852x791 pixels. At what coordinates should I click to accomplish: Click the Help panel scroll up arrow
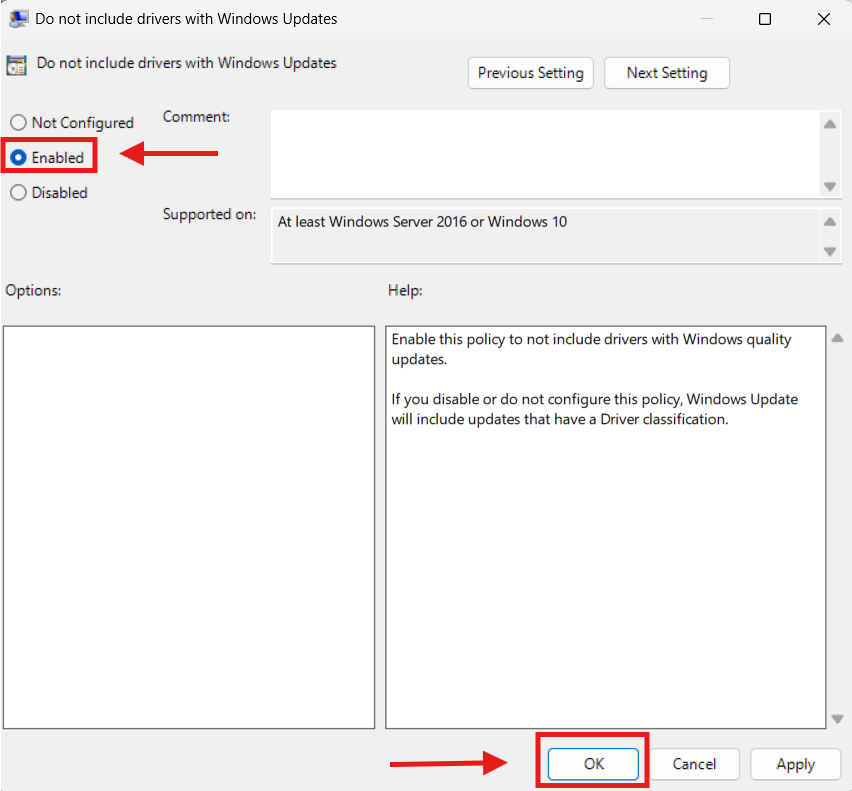pos(837,338)
